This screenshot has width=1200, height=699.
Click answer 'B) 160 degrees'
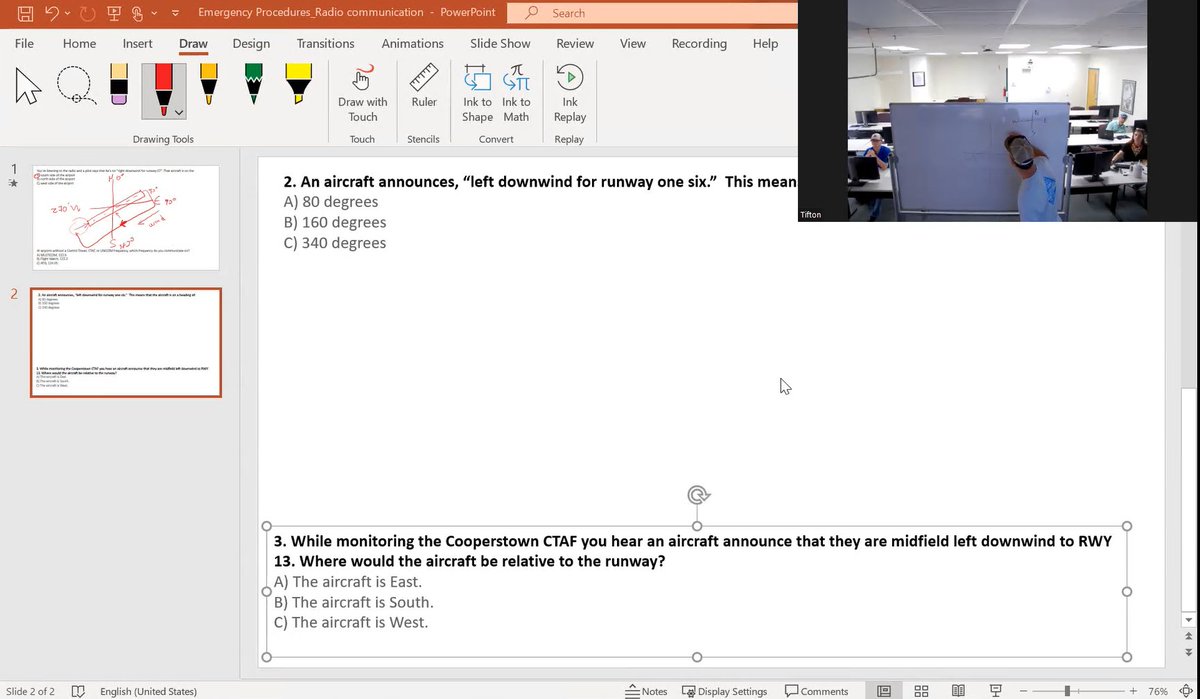tap(335, 222)
